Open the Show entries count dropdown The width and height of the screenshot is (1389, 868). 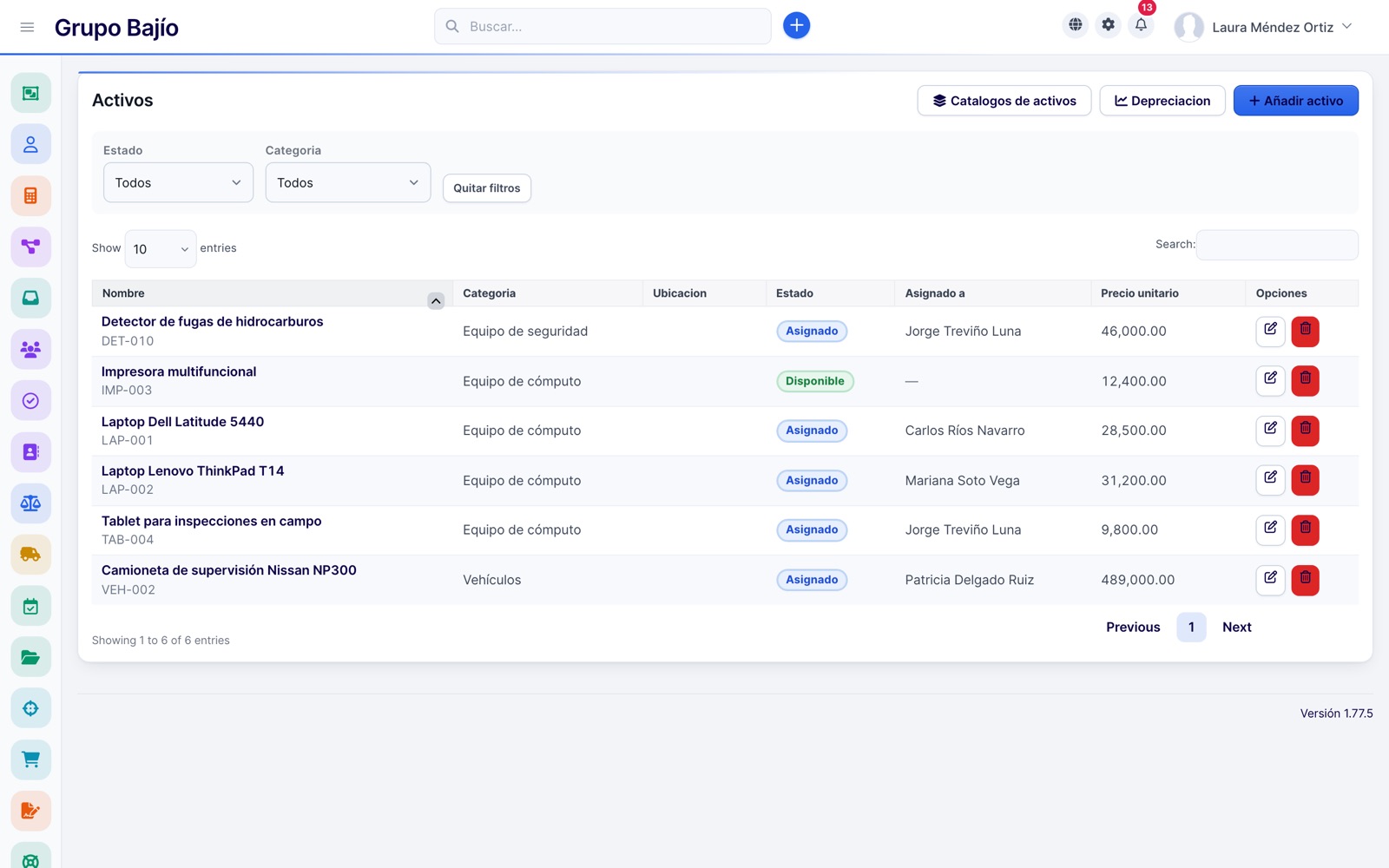[x=161, y=248]
